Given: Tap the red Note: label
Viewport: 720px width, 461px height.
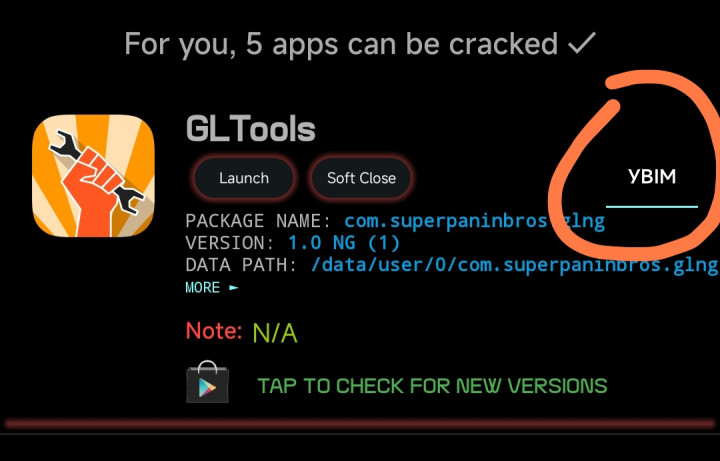Looking at the screenshot, I should 214,331.
